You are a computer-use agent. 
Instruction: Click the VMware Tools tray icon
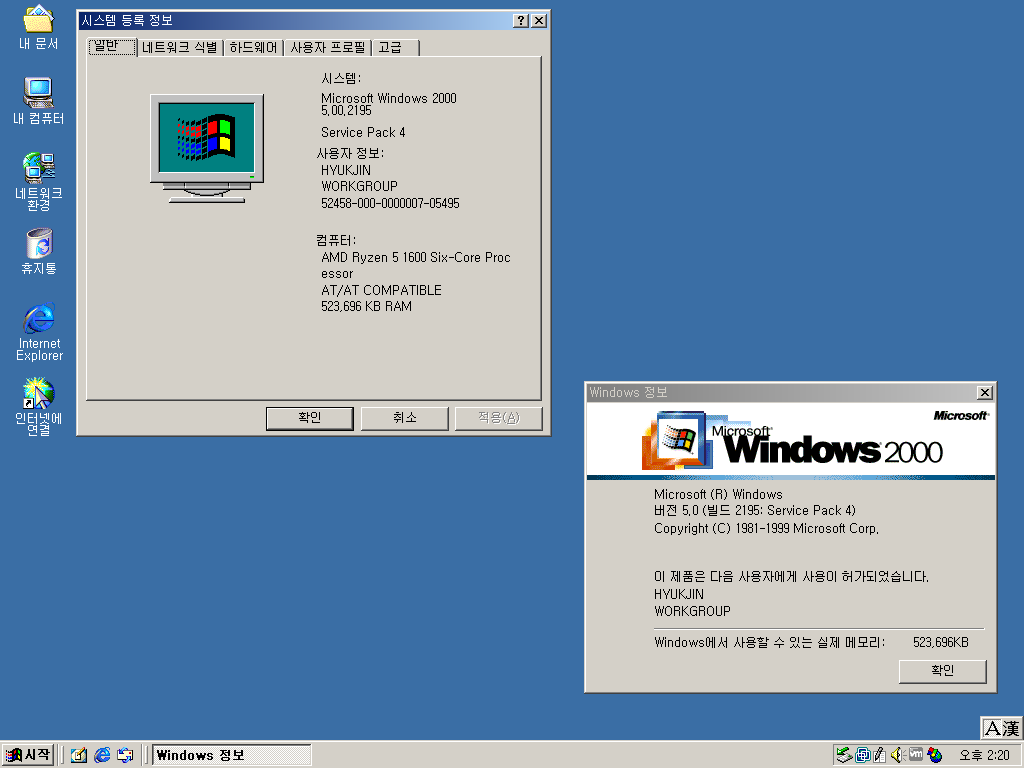coord(916,755)
